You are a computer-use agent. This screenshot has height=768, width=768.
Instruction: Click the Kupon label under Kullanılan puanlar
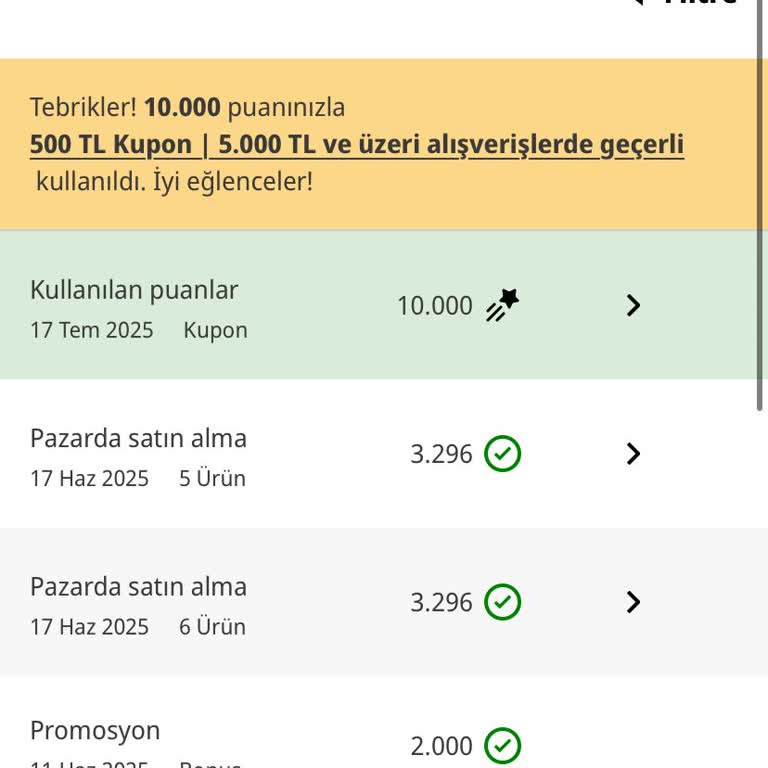[215, 330]
